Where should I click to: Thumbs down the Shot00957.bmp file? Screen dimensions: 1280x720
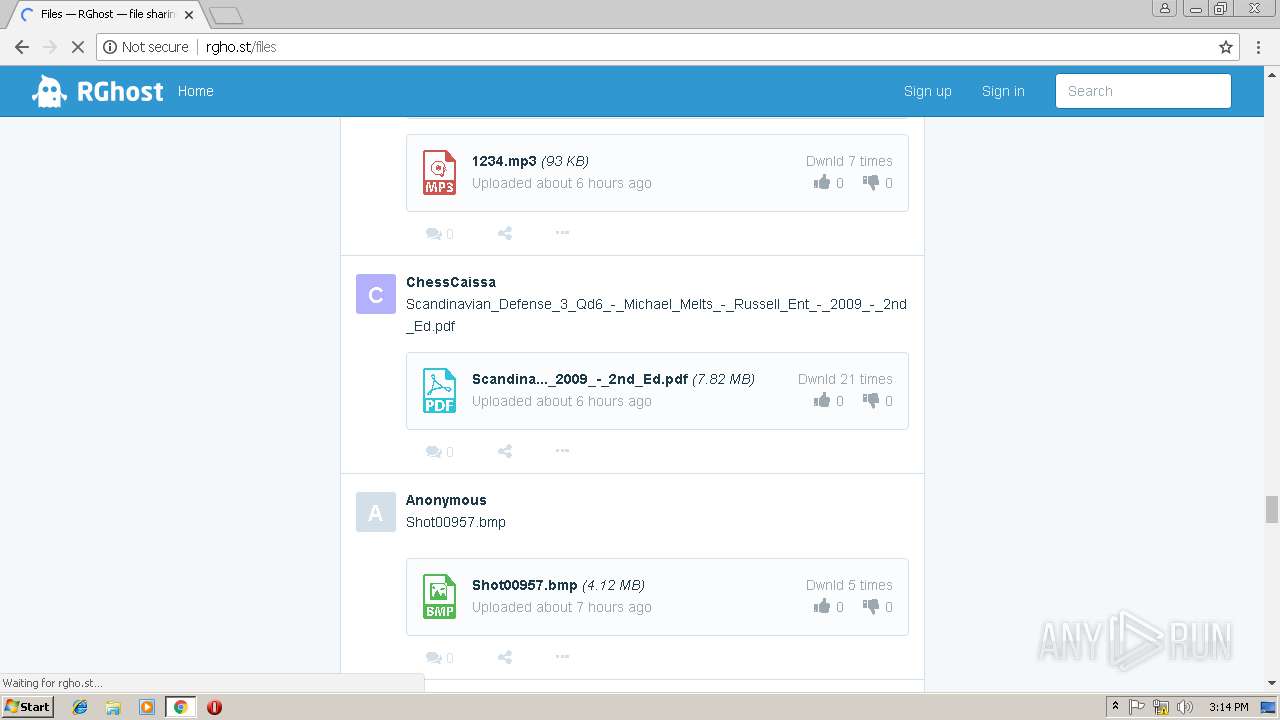[871, 607]
